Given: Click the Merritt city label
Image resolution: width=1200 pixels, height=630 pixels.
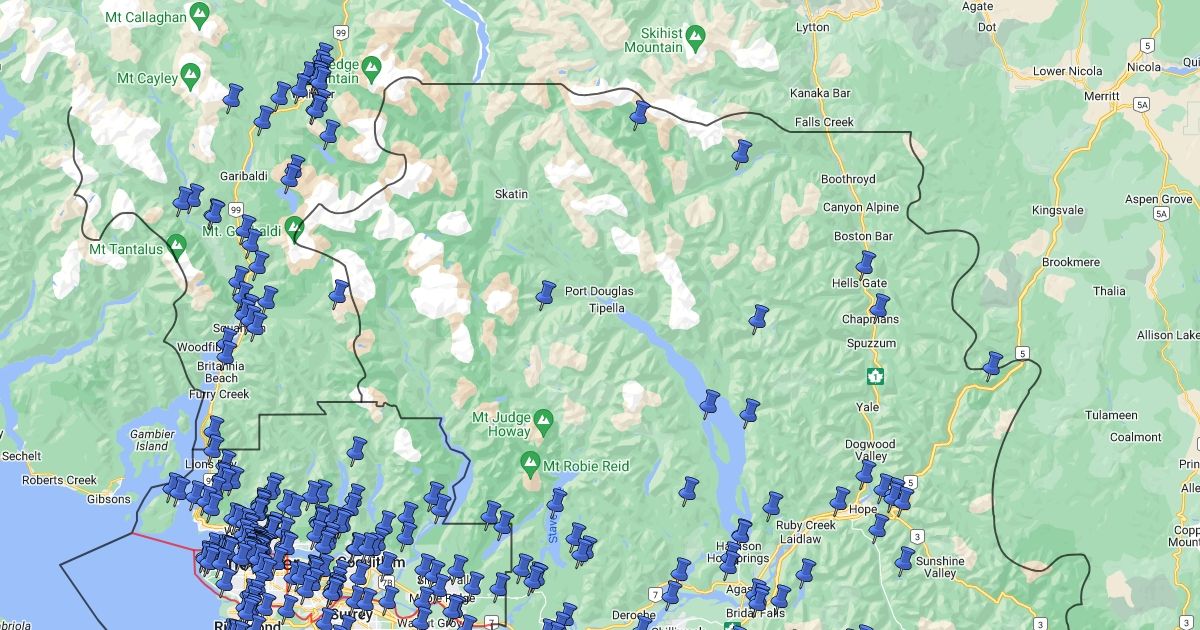Looking at the screenshot, I should [x=1101, y=95].
